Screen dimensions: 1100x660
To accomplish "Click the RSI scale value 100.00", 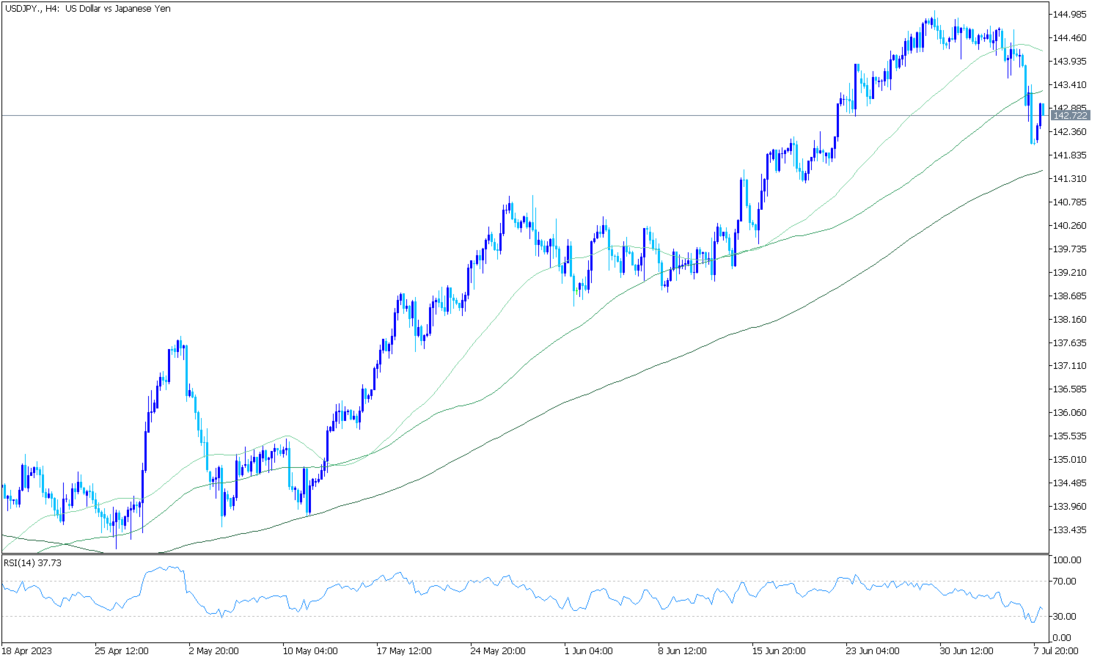I will 1067,560.
